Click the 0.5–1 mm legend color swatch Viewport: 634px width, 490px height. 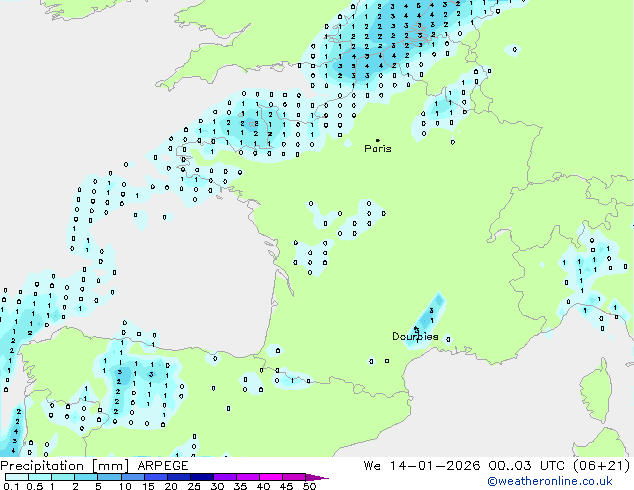(40, 477)
